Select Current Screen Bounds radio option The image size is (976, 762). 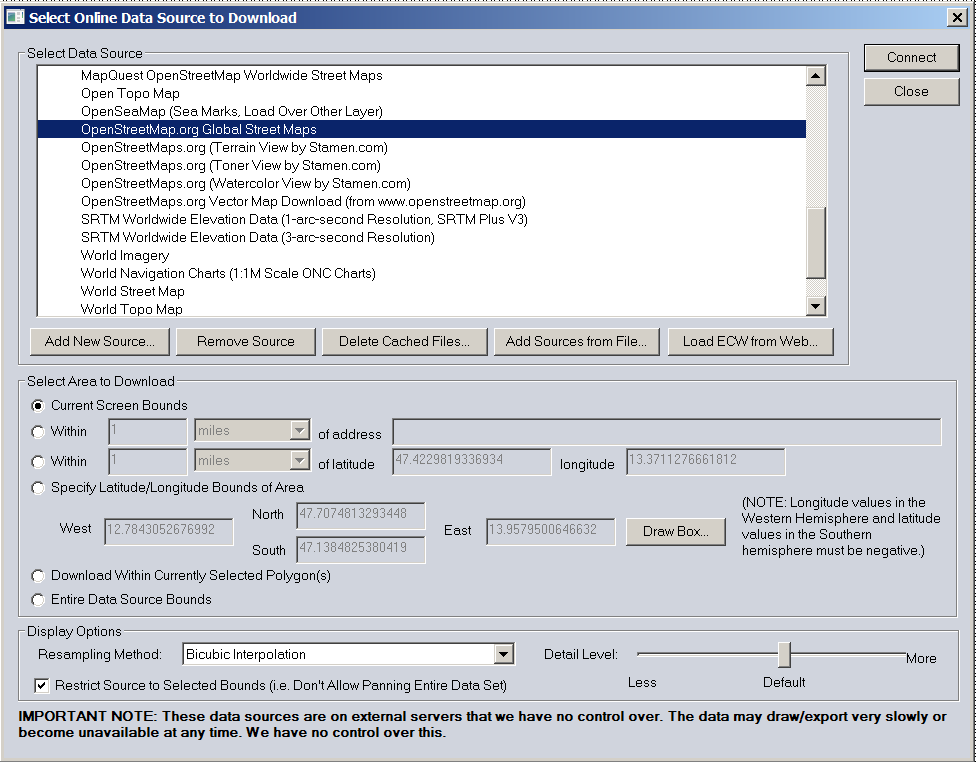39,406
